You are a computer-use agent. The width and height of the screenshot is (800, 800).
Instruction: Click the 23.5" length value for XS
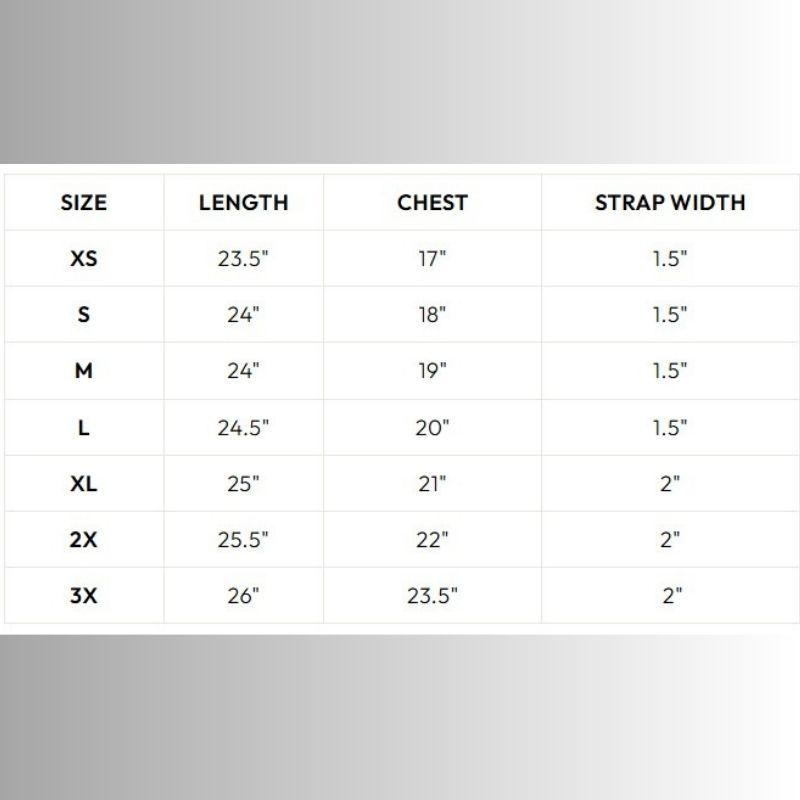[x=243, y=259]
